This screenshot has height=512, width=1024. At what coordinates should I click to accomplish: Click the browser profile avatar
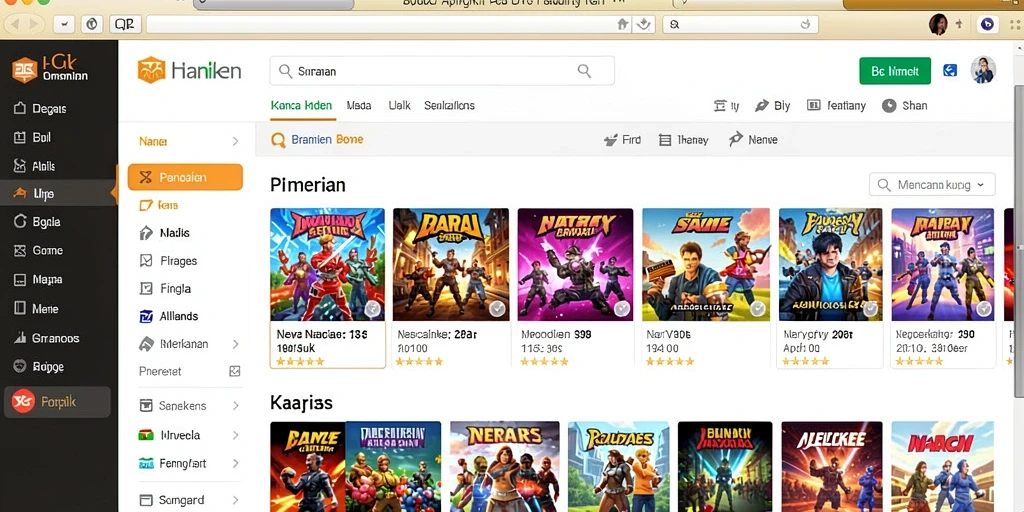[x=938, y=24]
